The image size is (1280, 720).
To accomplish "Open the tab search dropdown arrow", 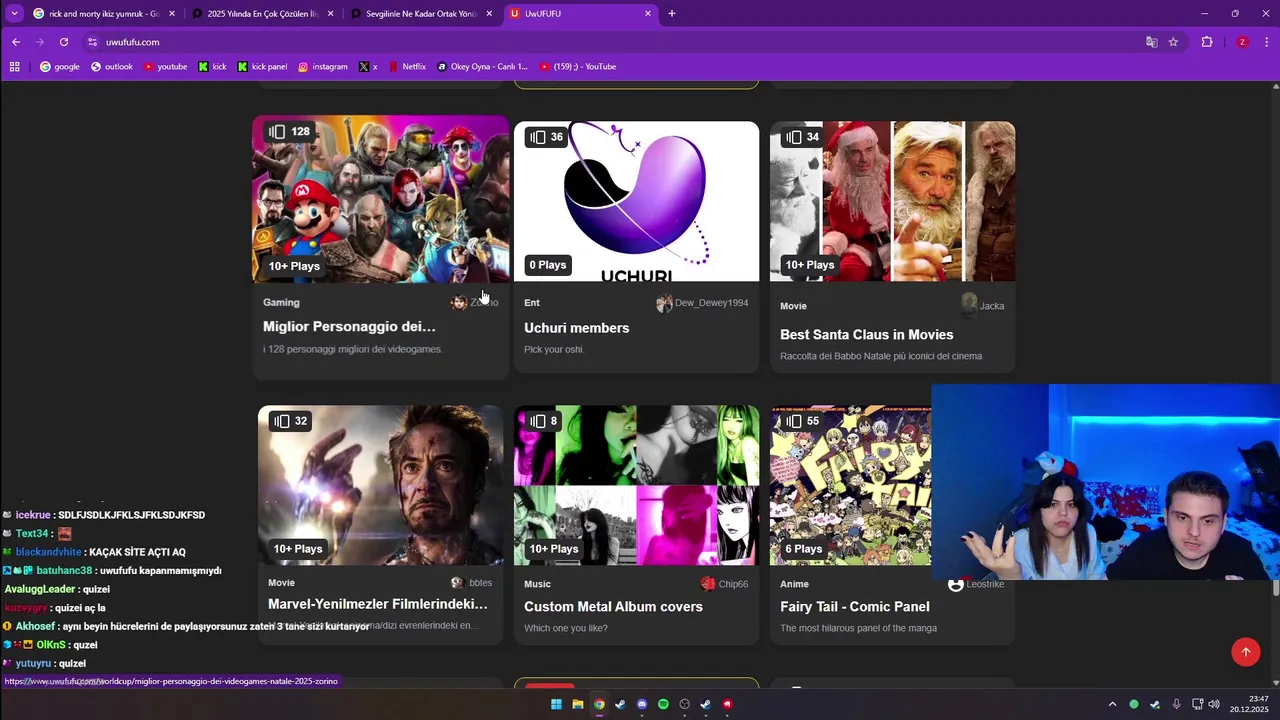I will pos(14,14).
